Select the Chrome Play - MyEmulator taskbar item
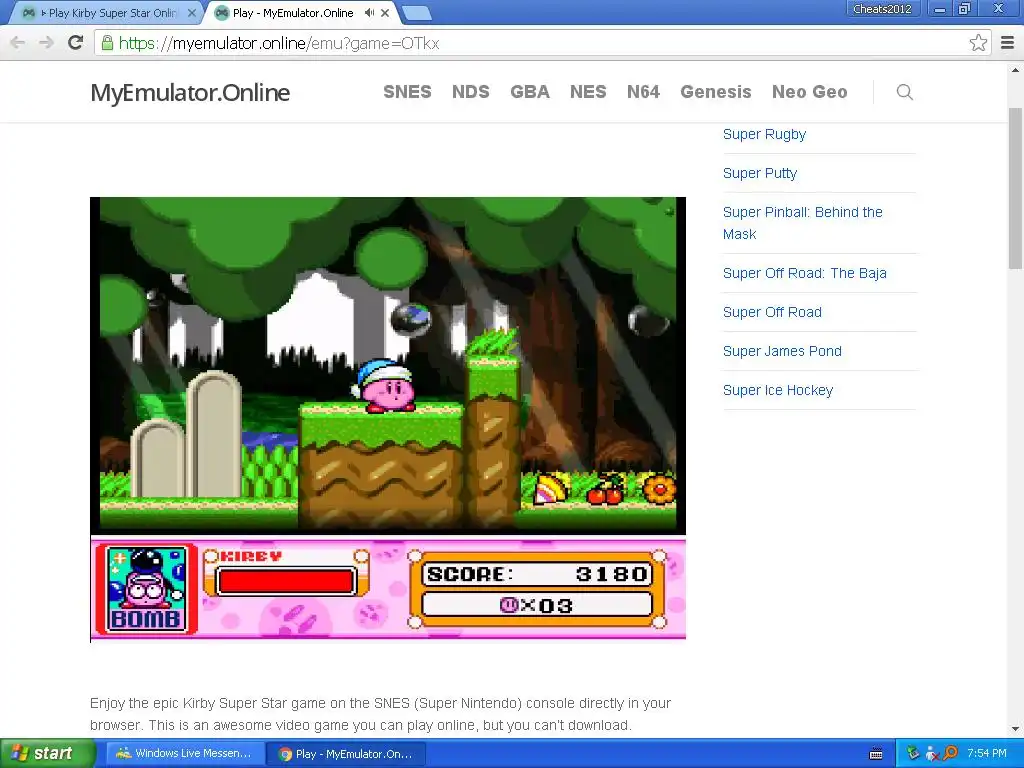This screenshot has height=768, width=1024. (347, 754)
